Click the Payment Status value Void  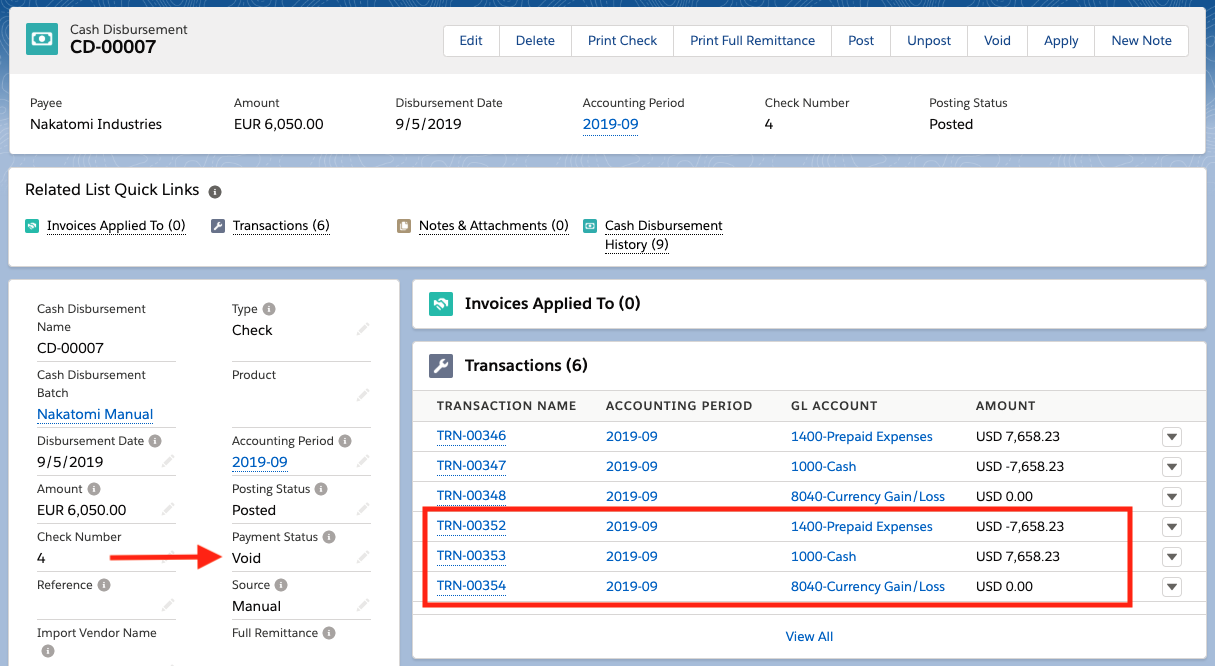pos(246,558)
